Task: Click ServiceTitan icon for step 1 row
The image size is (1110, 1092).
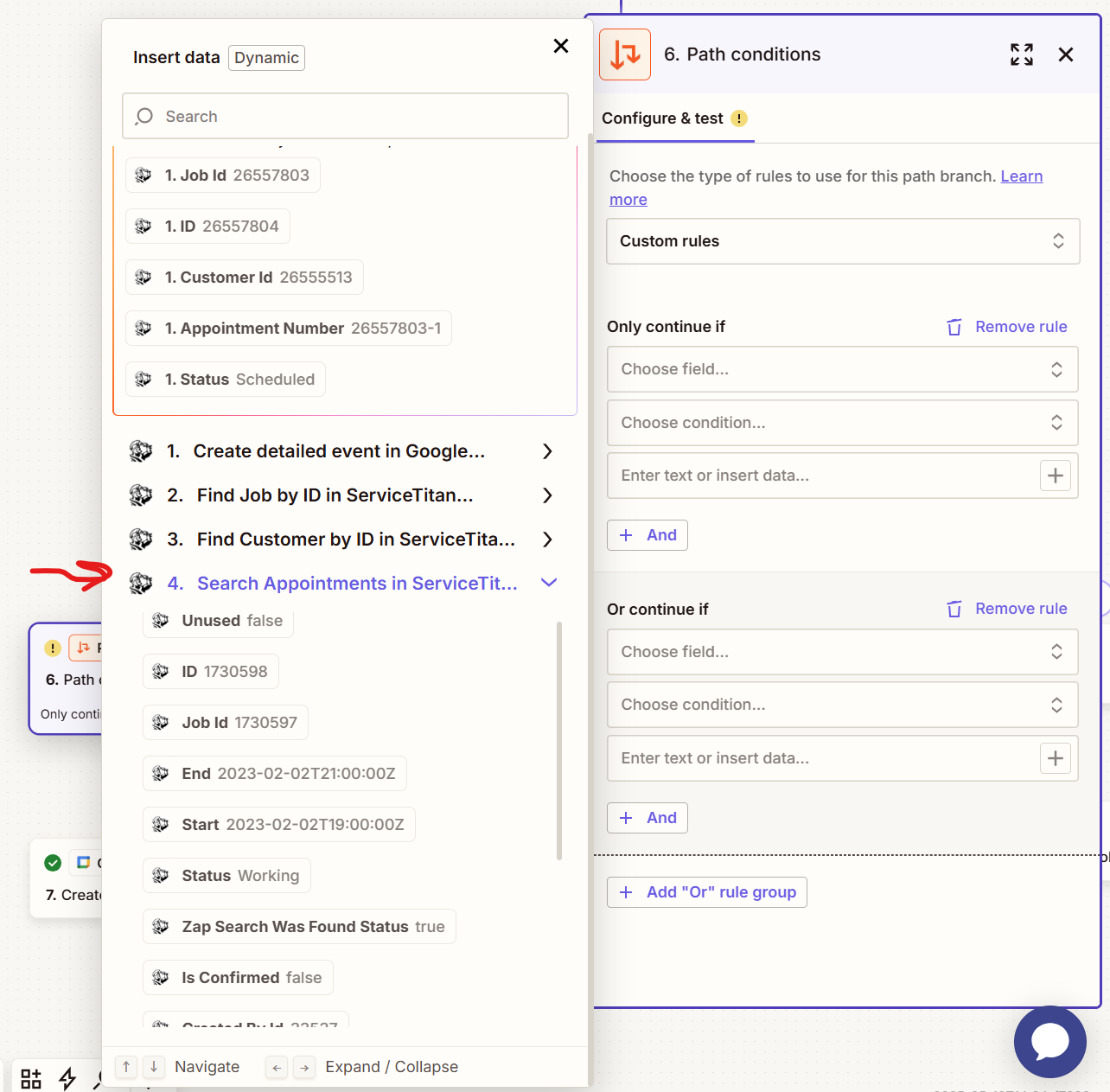Action: click(x=141, y=451)
